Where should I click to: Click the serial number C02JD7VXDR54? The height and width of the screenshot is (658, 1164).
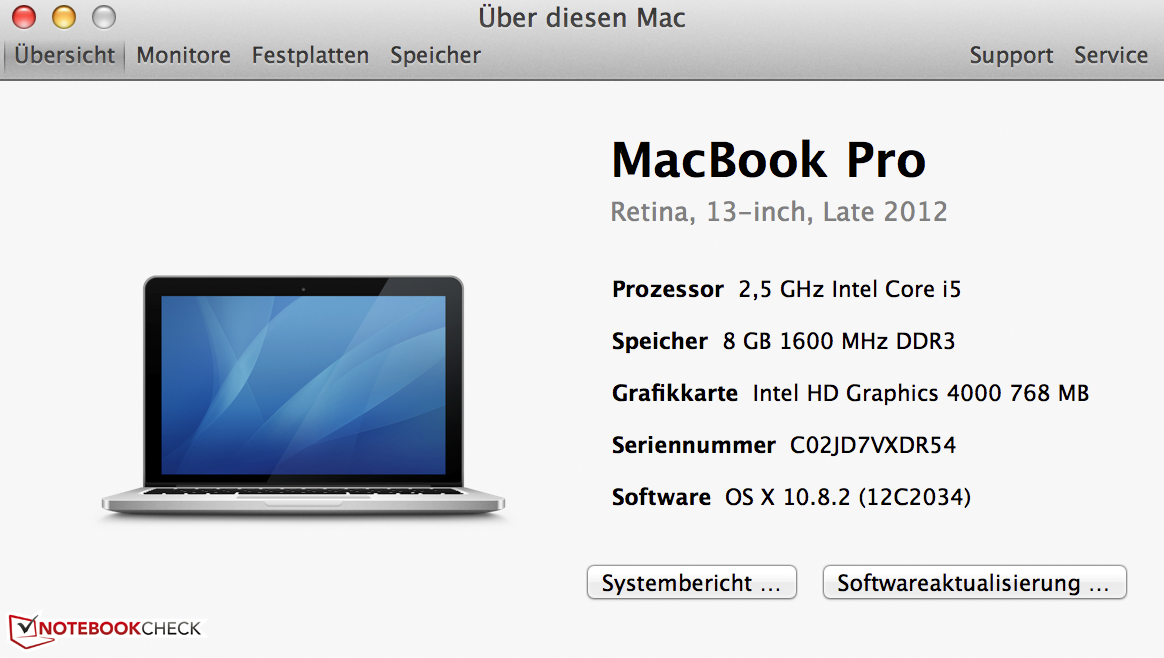click(x=873, y=445)
